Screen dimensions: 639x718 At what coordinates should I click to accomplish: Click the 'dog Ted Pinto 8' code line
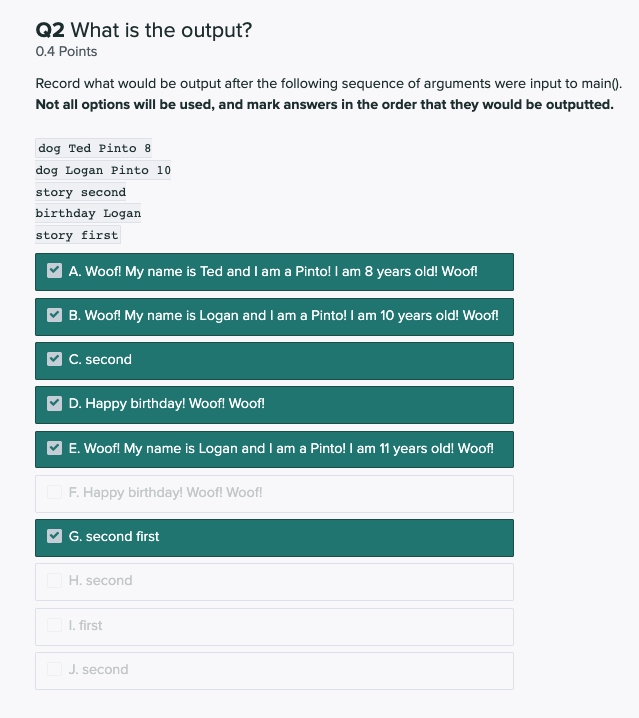point(94,148)
